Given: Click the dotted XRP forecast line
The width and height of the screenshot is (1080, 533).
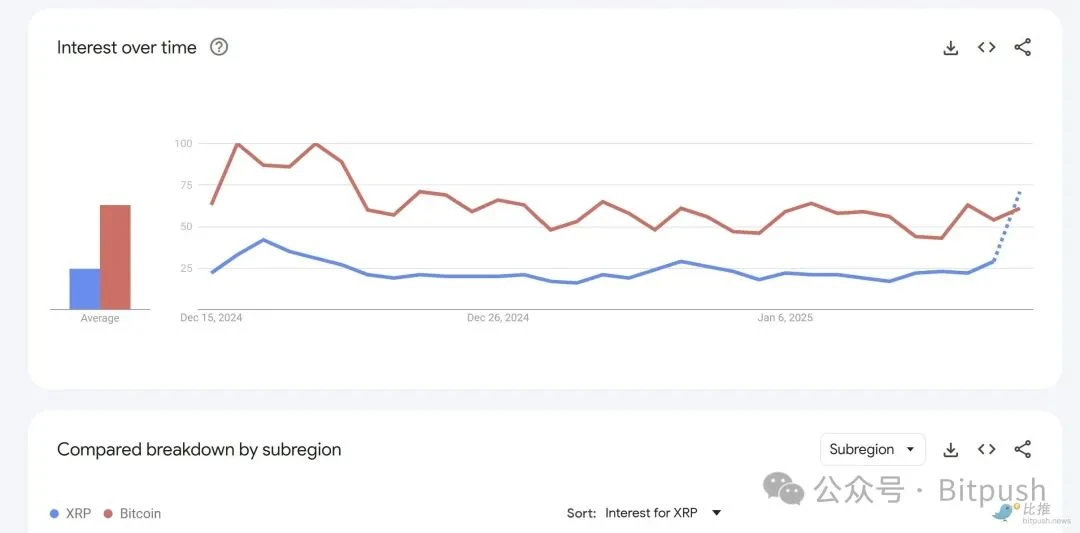Looking at the screenshot, I should pyautogui.click(x=1009, y=226).
